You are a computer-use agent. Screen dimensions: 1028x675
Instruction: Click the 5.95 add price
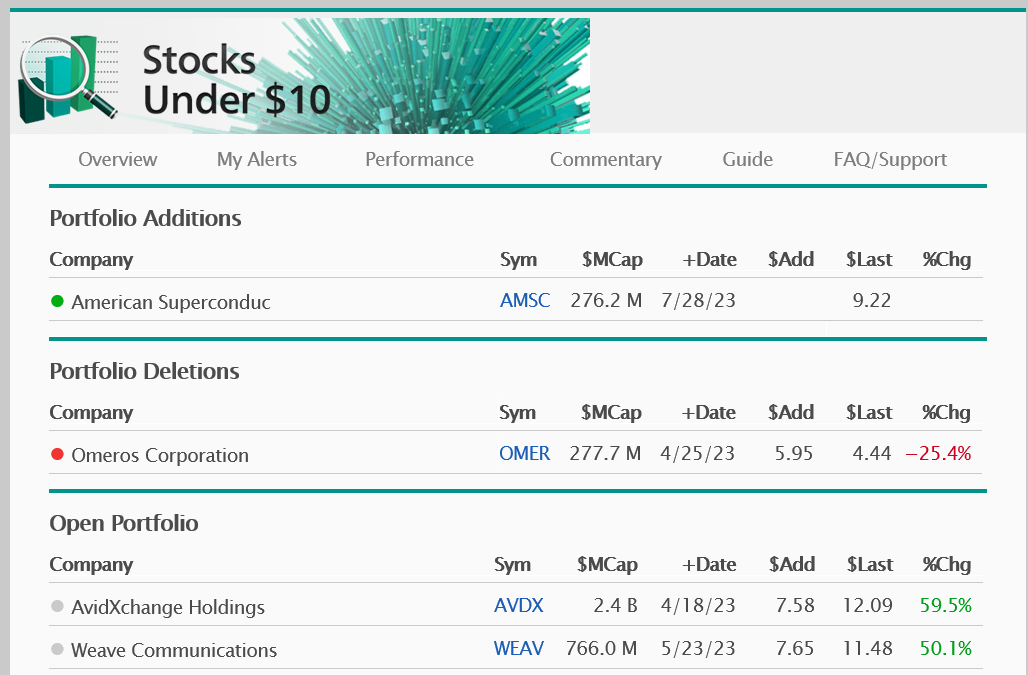pos(793,453)
